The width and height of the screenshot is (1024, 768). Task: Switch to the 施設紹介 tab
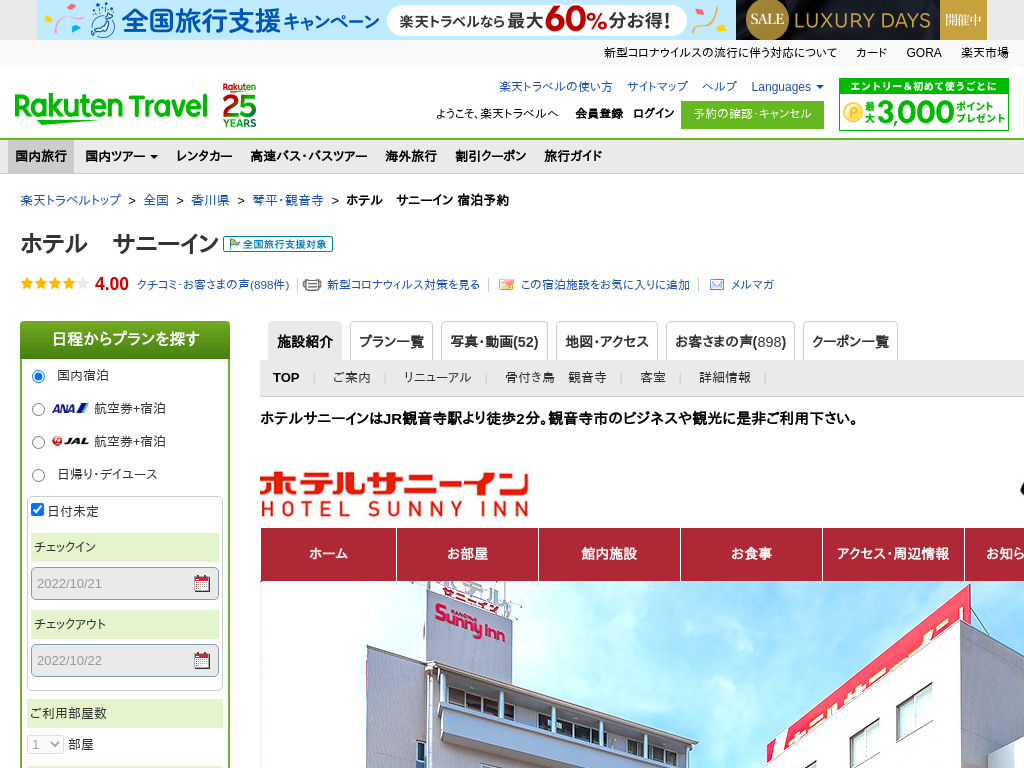305,341
